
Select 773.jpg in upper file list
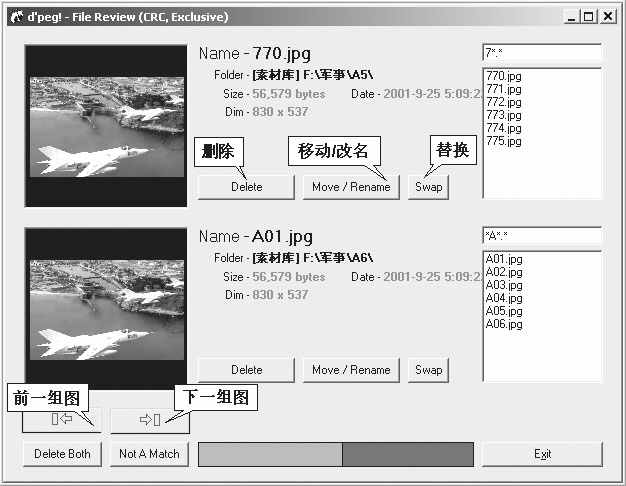click(503, 115)
